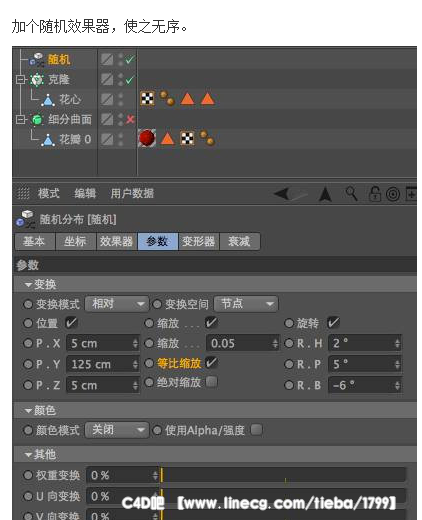Click the P . Y 125 cm field

click(x=103, y=364)
